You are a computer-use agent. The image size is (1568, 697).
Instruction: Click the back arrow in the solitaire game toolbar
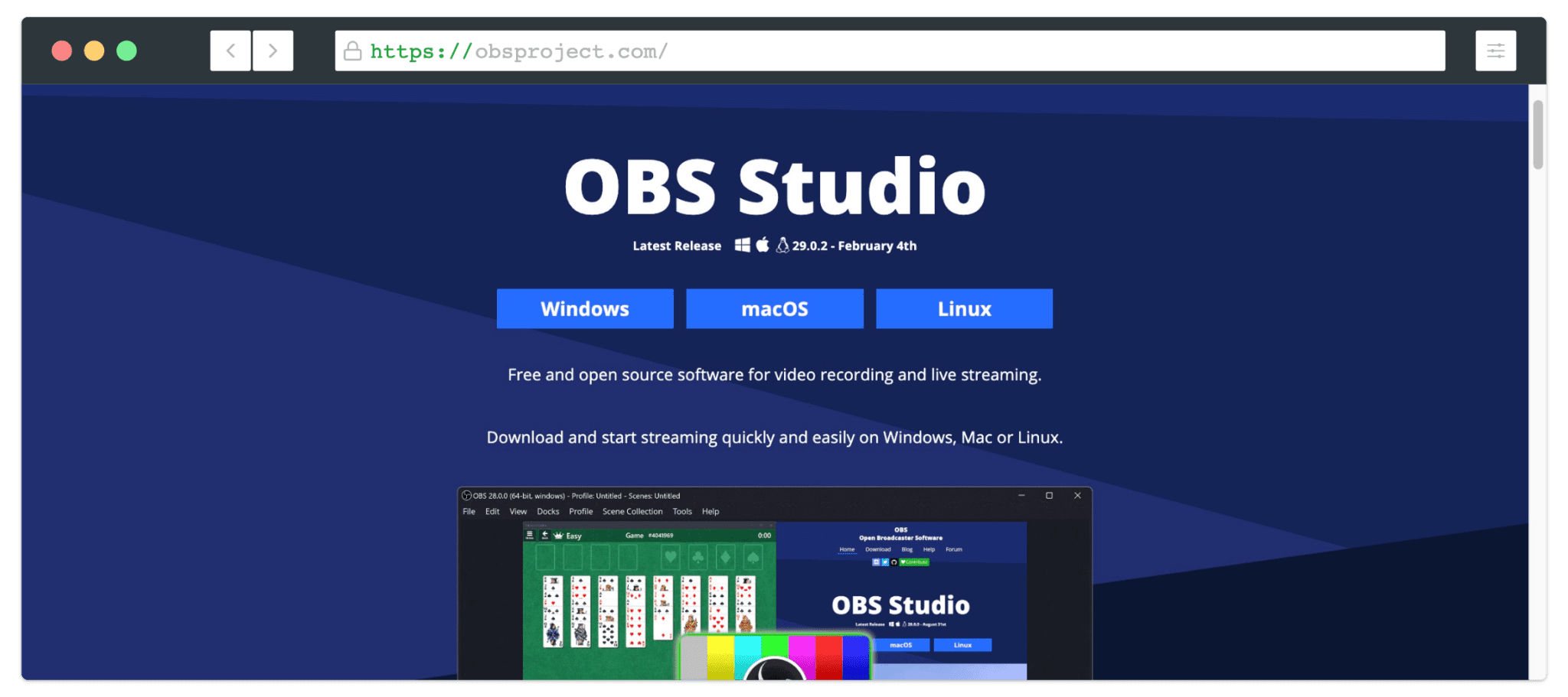point(544,535)
